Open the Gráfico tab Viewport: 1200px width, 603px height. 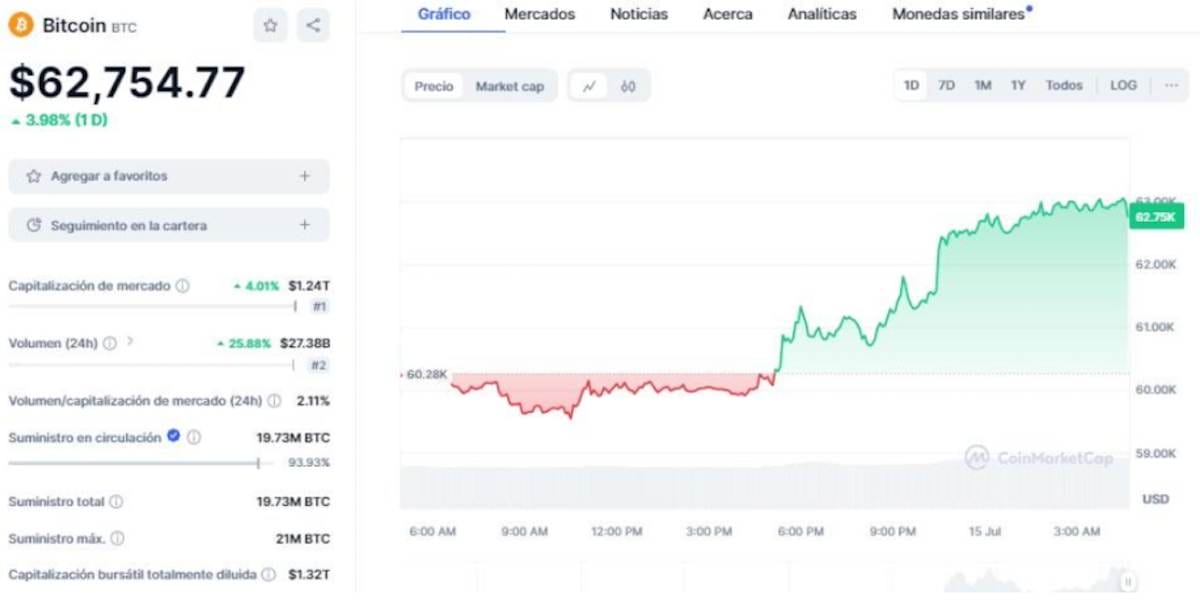(x=444, y=14)
